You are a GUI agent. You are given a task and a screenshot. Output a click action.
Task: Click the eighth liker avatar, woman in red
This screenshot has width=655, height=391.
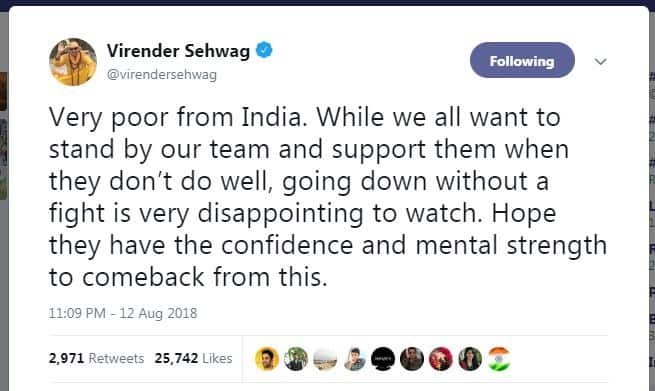pos(470,359)
